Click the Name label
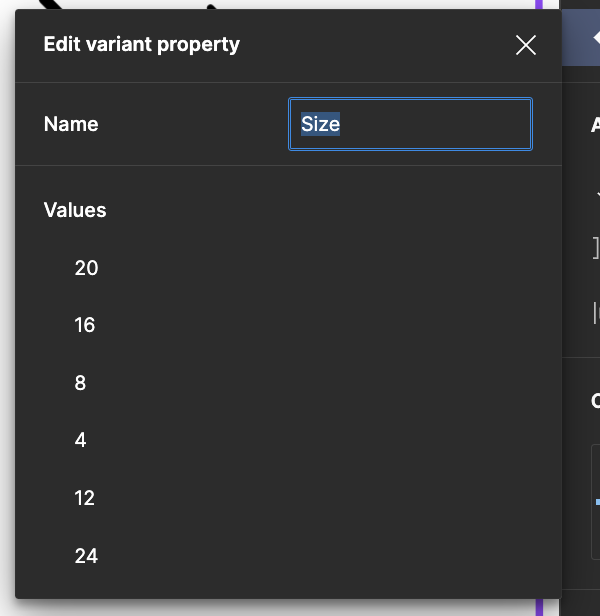 click(71, 124)
